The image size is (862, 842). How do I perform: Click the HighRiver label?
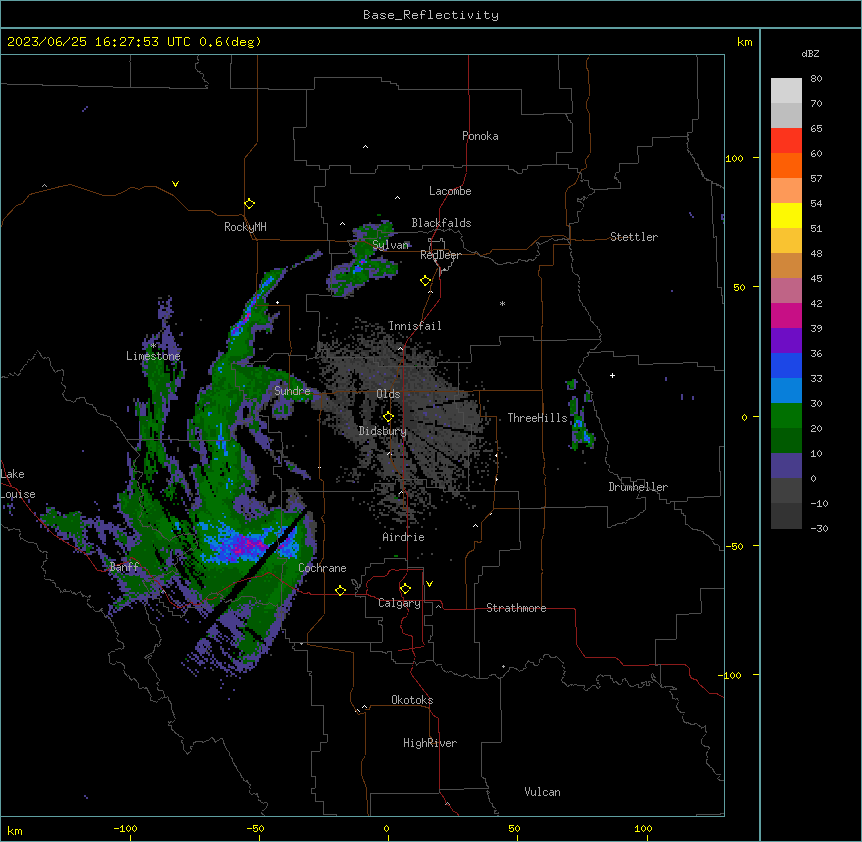click(x=430, y=743)
